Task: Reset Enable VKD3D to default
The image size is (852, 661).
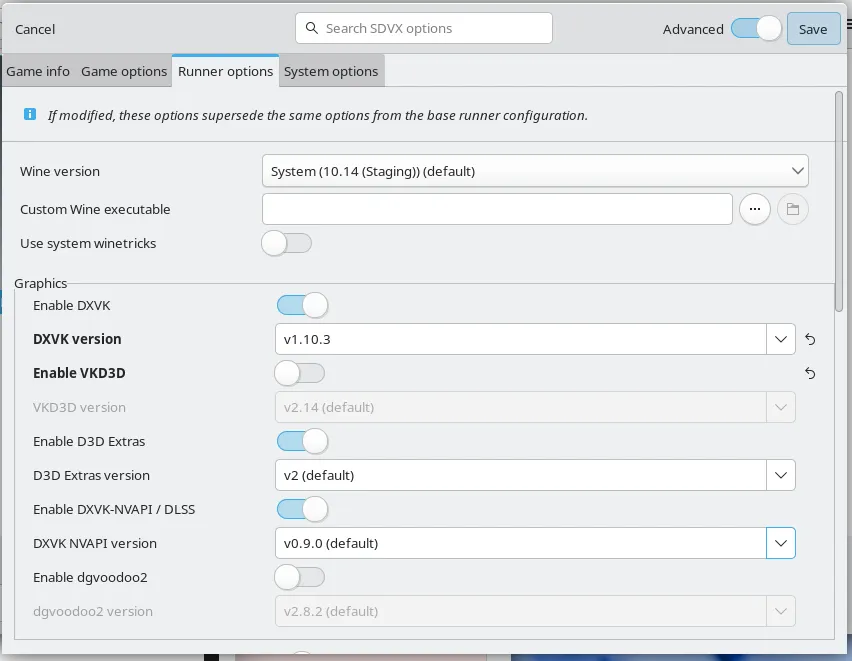Action: click(810, 374)
